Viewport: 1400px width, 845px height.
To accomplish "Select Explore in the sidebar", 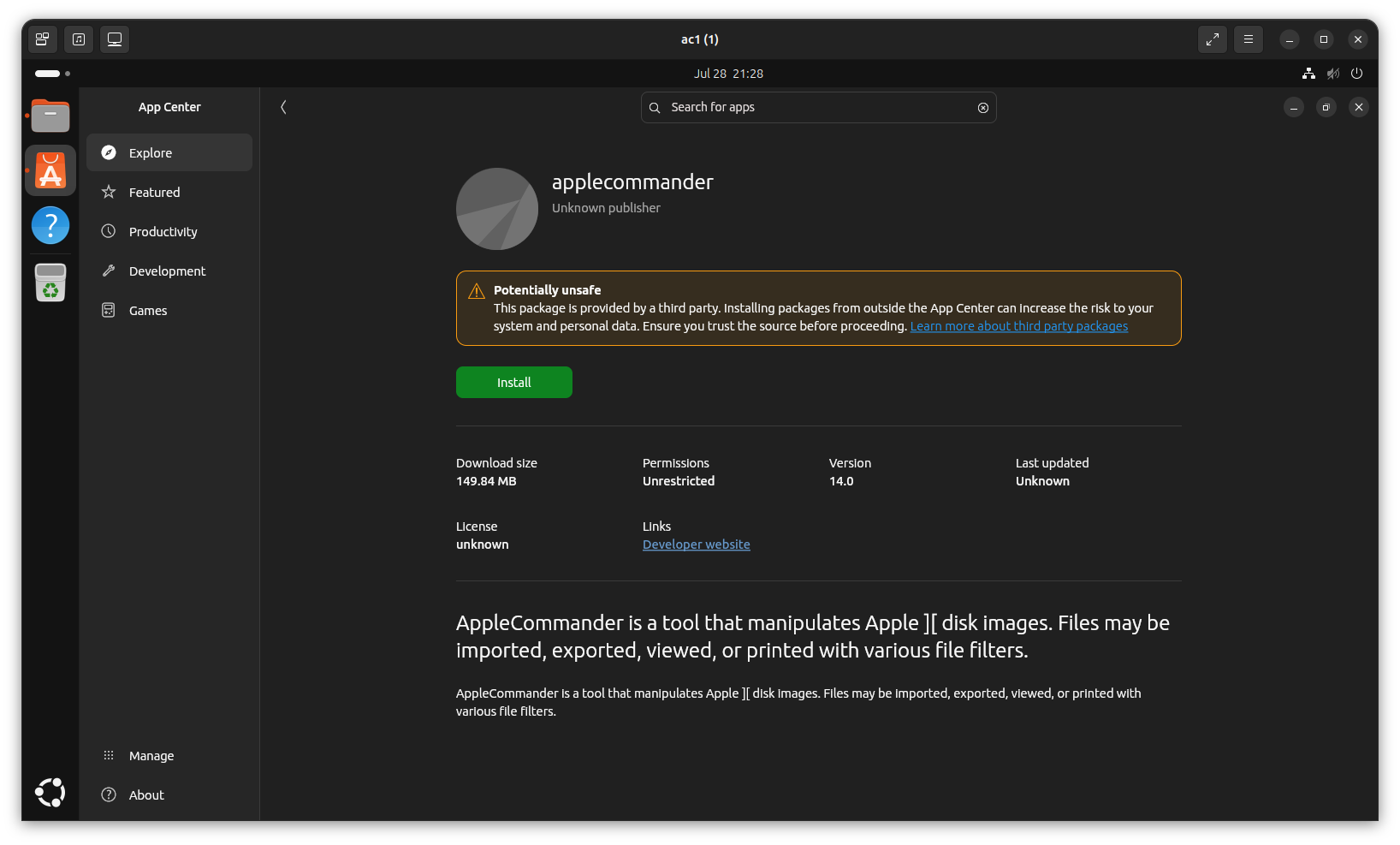I will 169,152.
